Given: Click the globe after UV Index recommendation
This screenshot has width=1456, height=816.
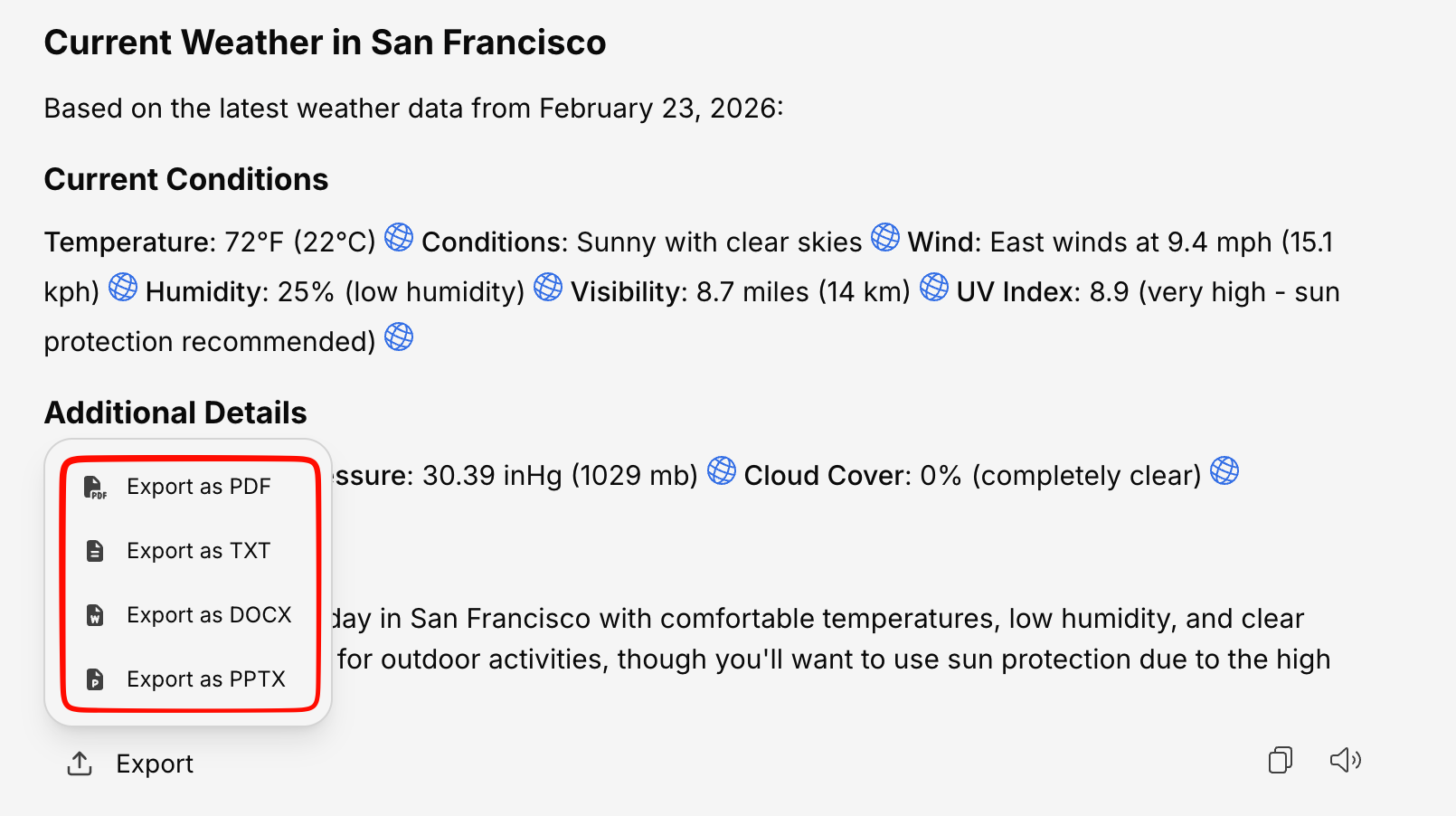Looking at the screenshot, I should tap(399, 337).
